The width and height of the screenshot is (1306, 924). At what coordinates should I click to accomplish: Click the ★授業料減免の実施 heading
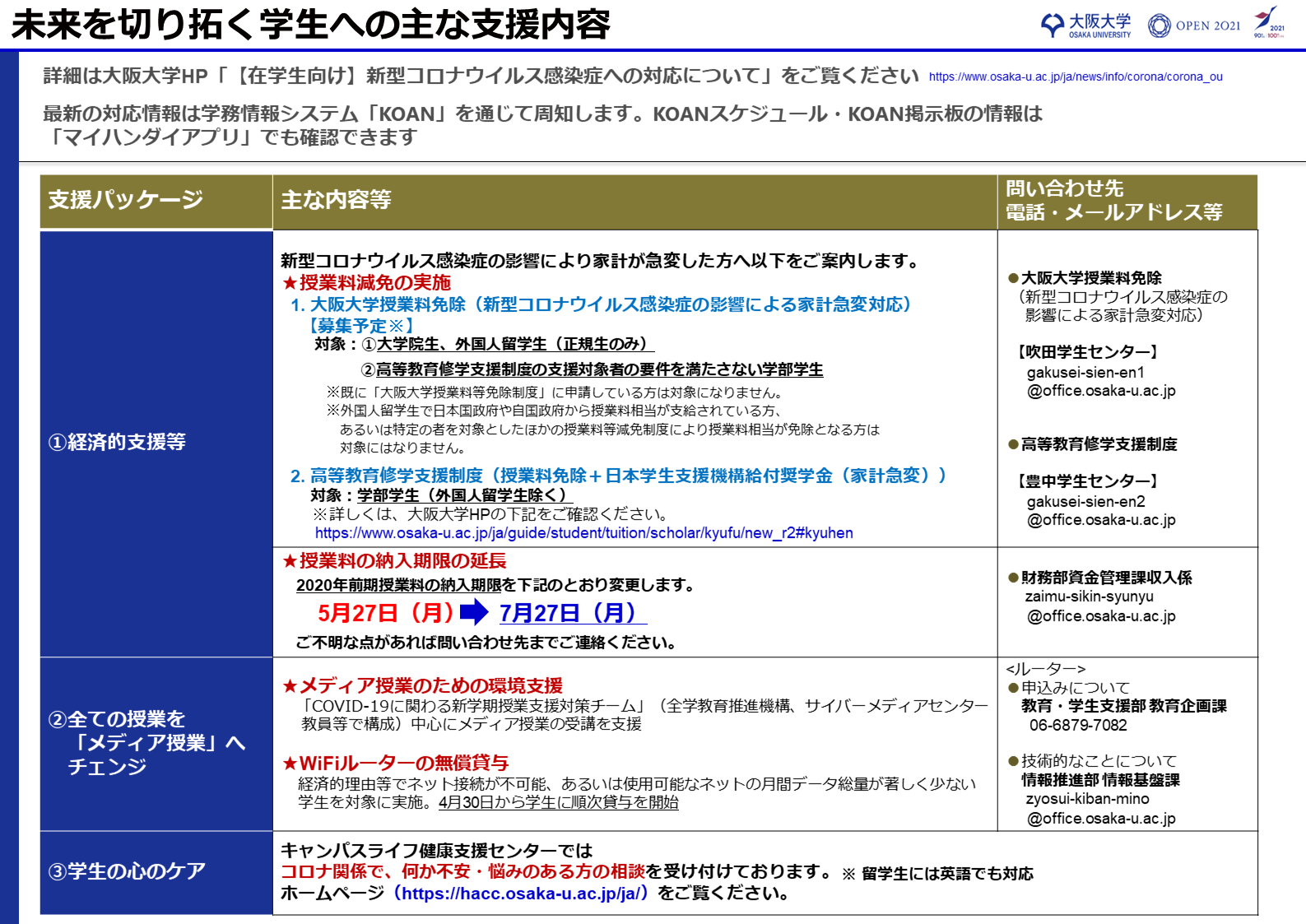click(366, 283)
